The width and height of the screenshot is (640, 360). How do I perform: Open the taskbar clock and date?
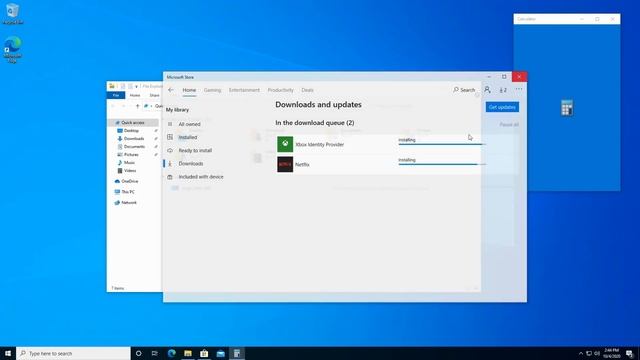point(611,353)
